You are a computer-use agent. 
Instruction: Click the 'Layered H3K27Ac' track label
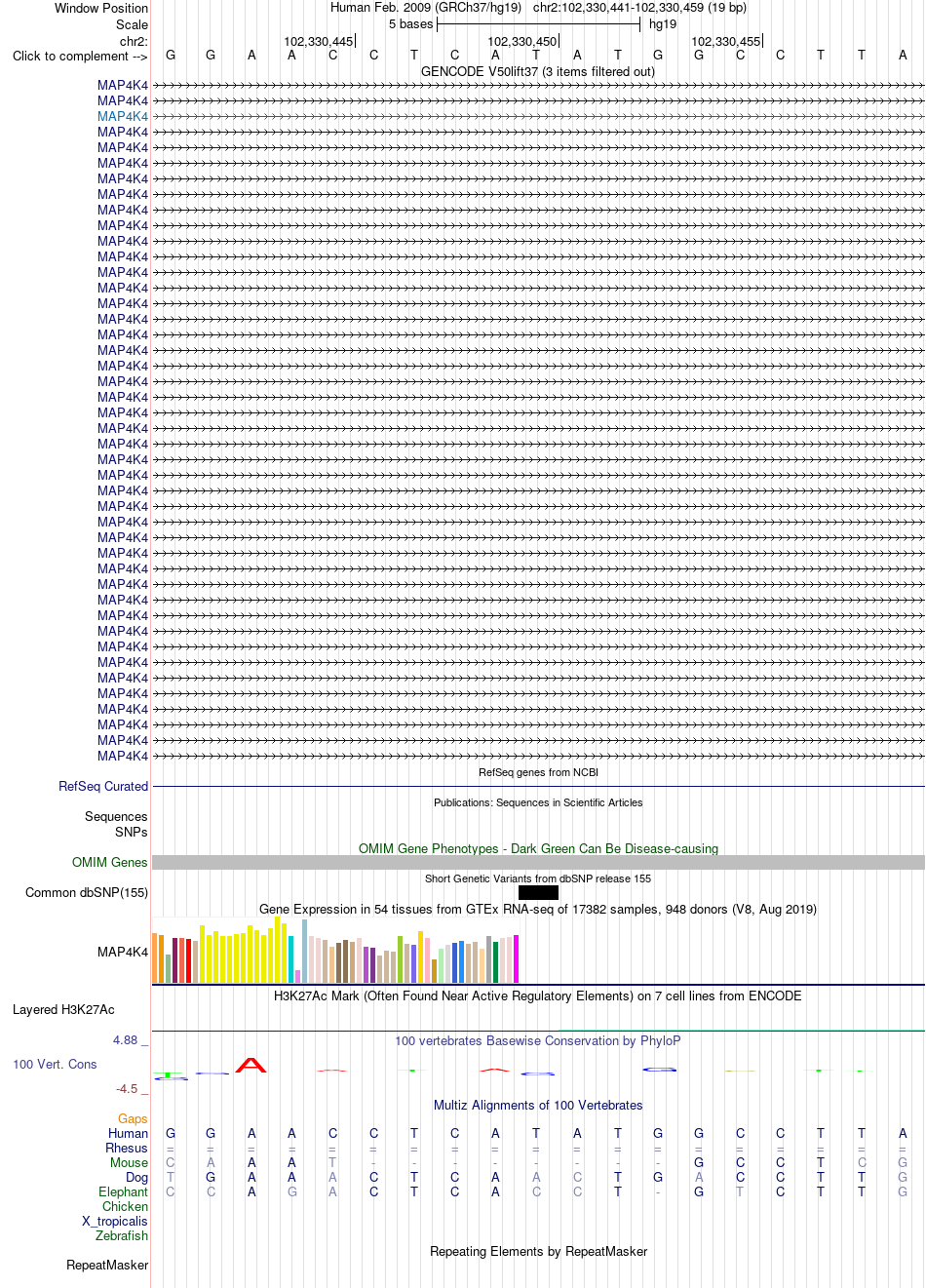click(x=63, y=1009)
